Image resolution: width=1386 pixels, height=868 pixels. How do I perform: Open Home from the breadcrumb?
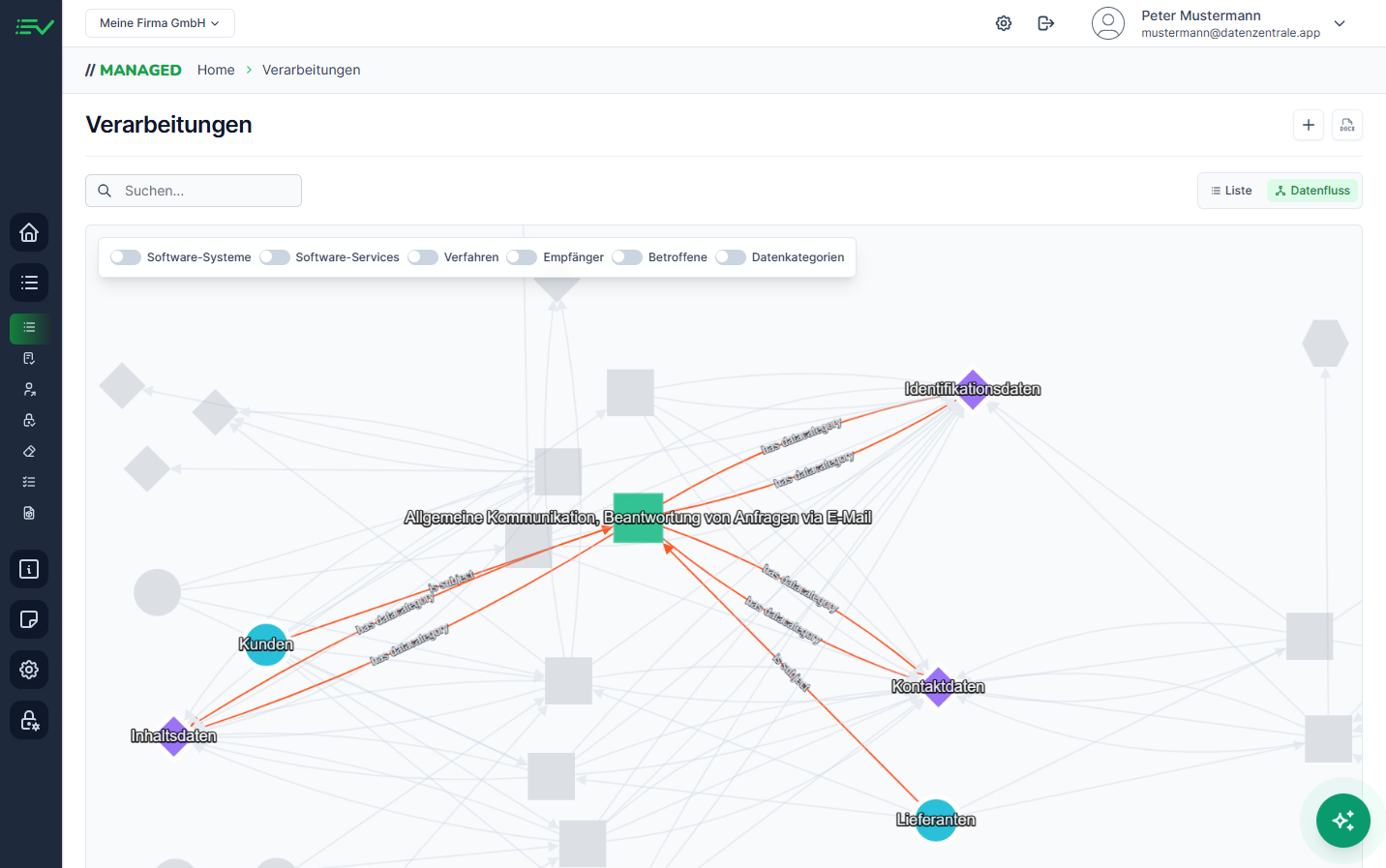[x=216, y=70]
